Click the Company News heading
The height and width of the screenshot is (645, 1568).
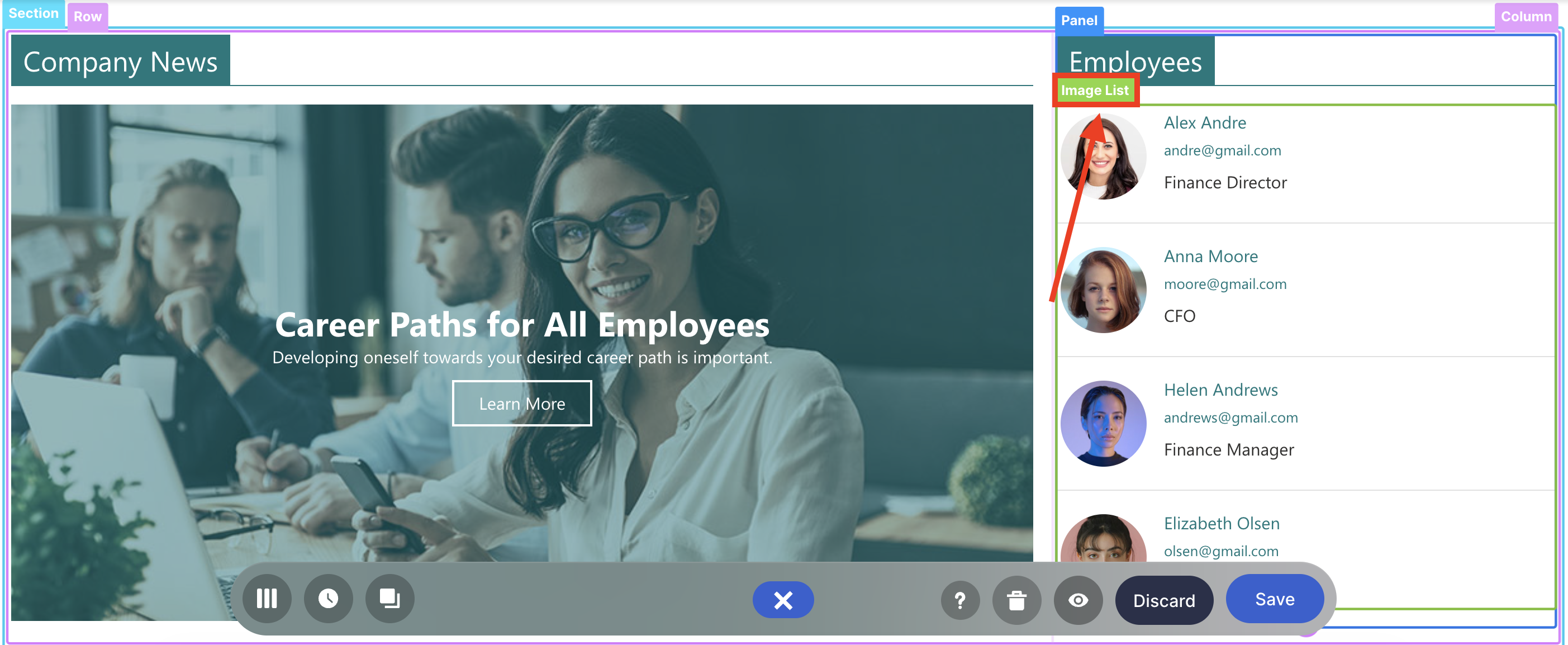(120, 62)
